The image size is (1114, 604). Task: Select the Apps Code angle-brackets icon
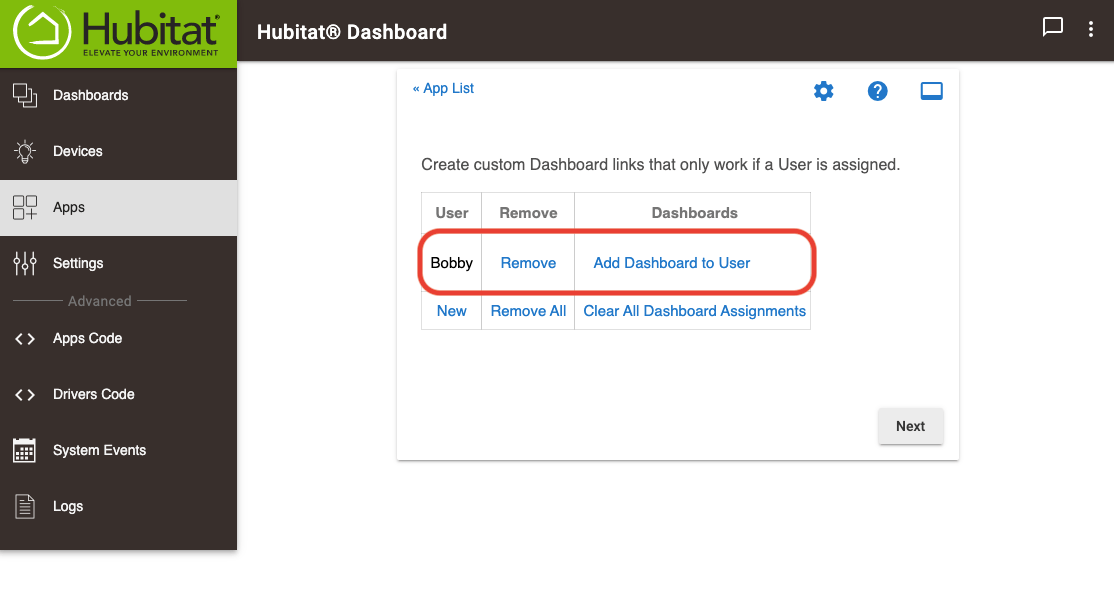pyautogui.click(x=23, y=338)
